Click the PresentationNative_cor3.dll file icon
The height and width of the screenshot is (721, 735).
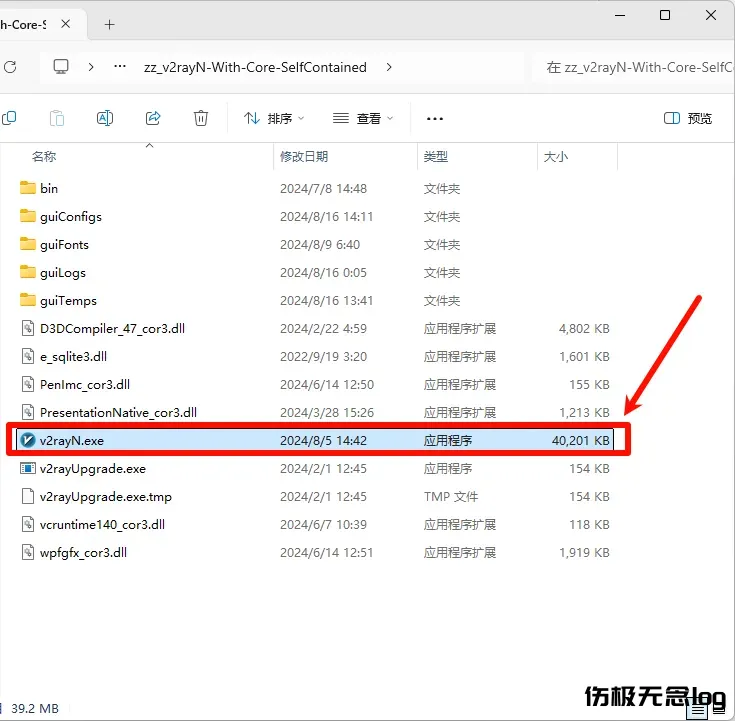point(28,413)
